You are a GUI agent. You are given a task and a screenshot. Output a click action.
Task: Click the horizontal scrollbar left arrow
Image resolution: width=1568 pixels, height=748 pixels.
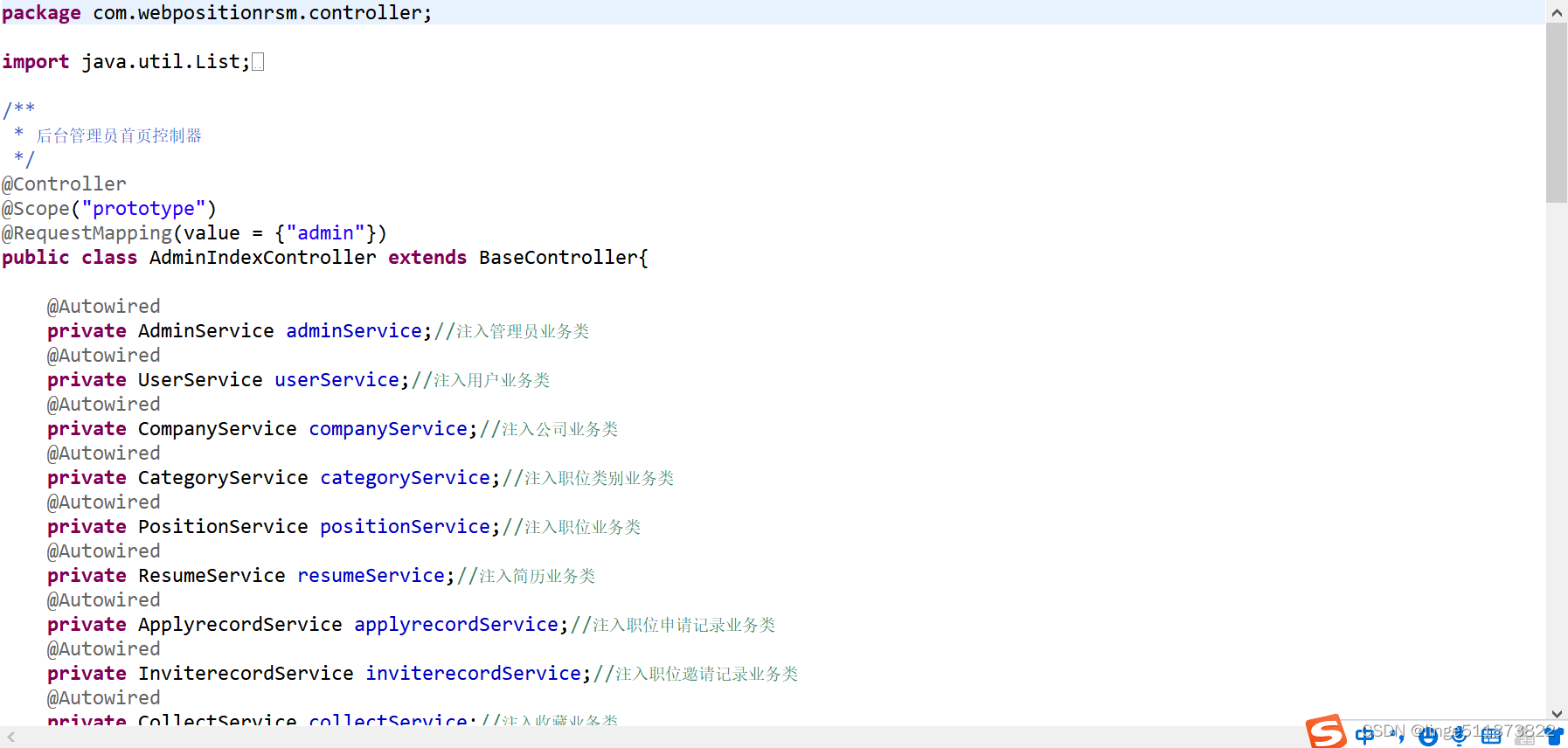point(11,738)
